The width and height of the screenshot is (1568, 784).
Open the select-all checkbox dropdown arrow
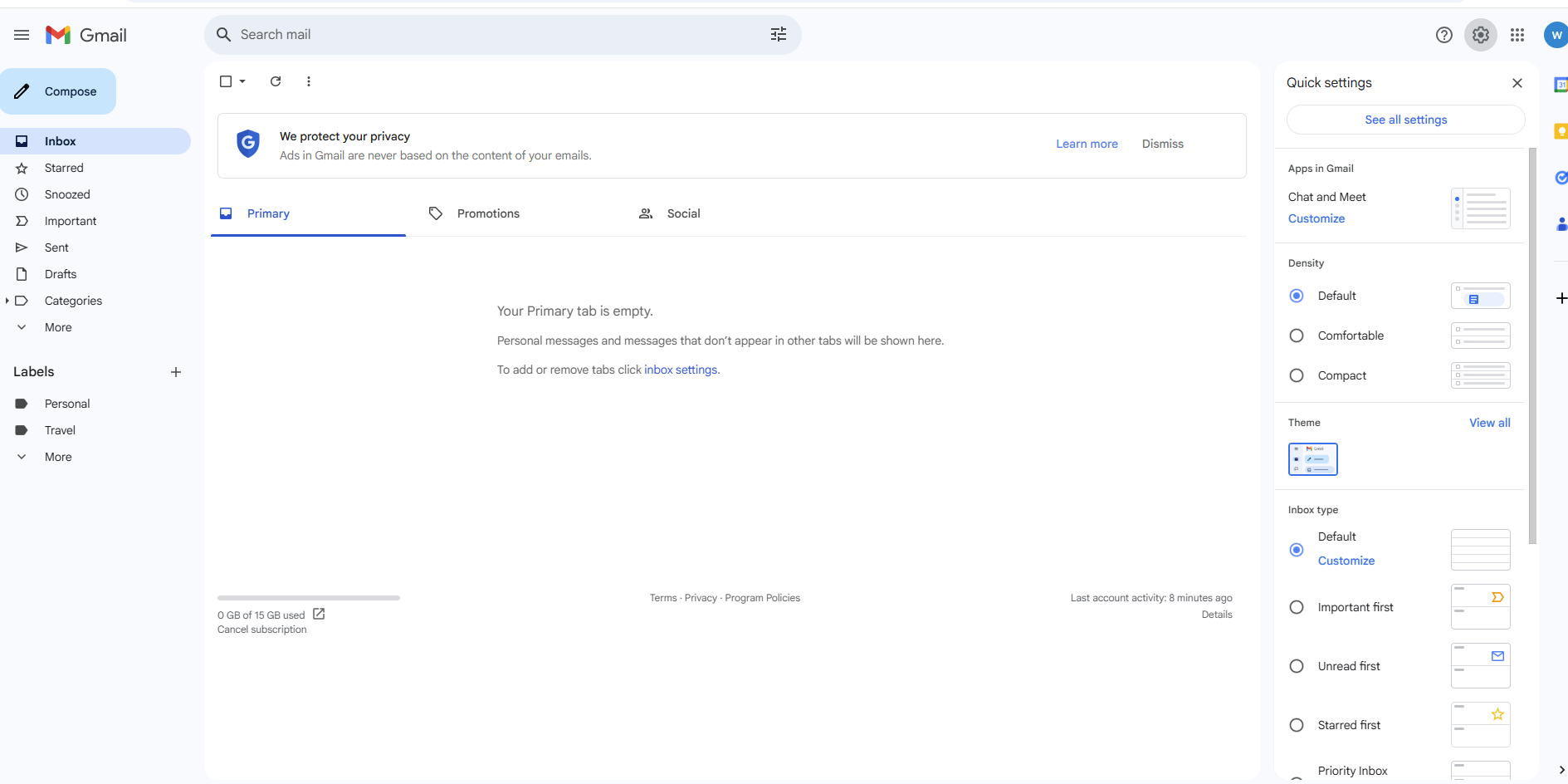point(242,81)
